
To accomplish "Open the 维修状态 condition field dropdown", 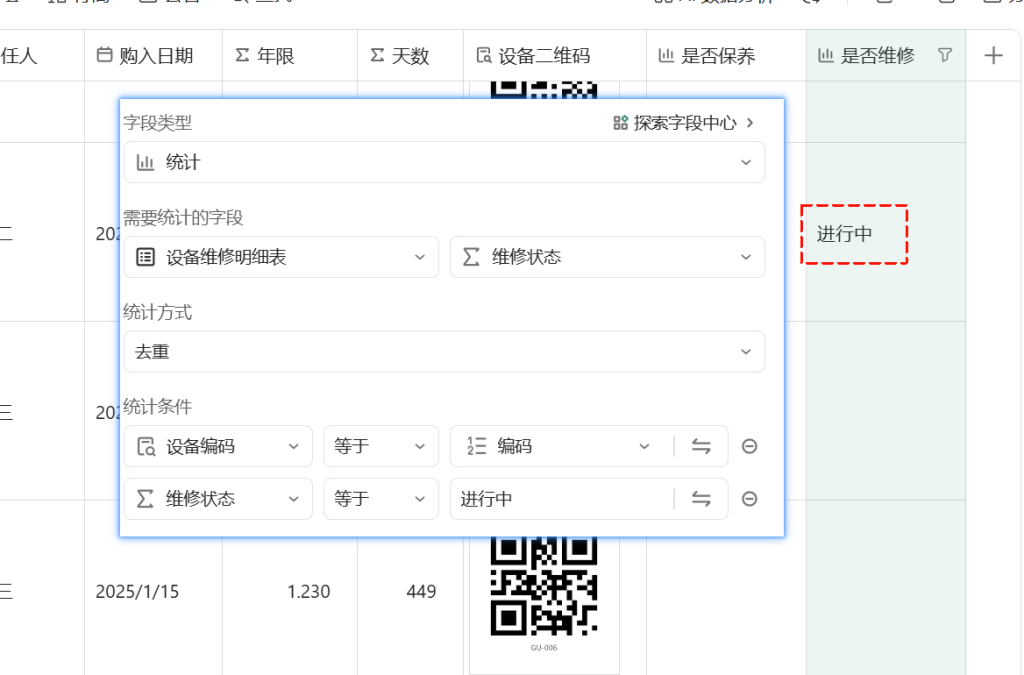I will tap(218, 499).
